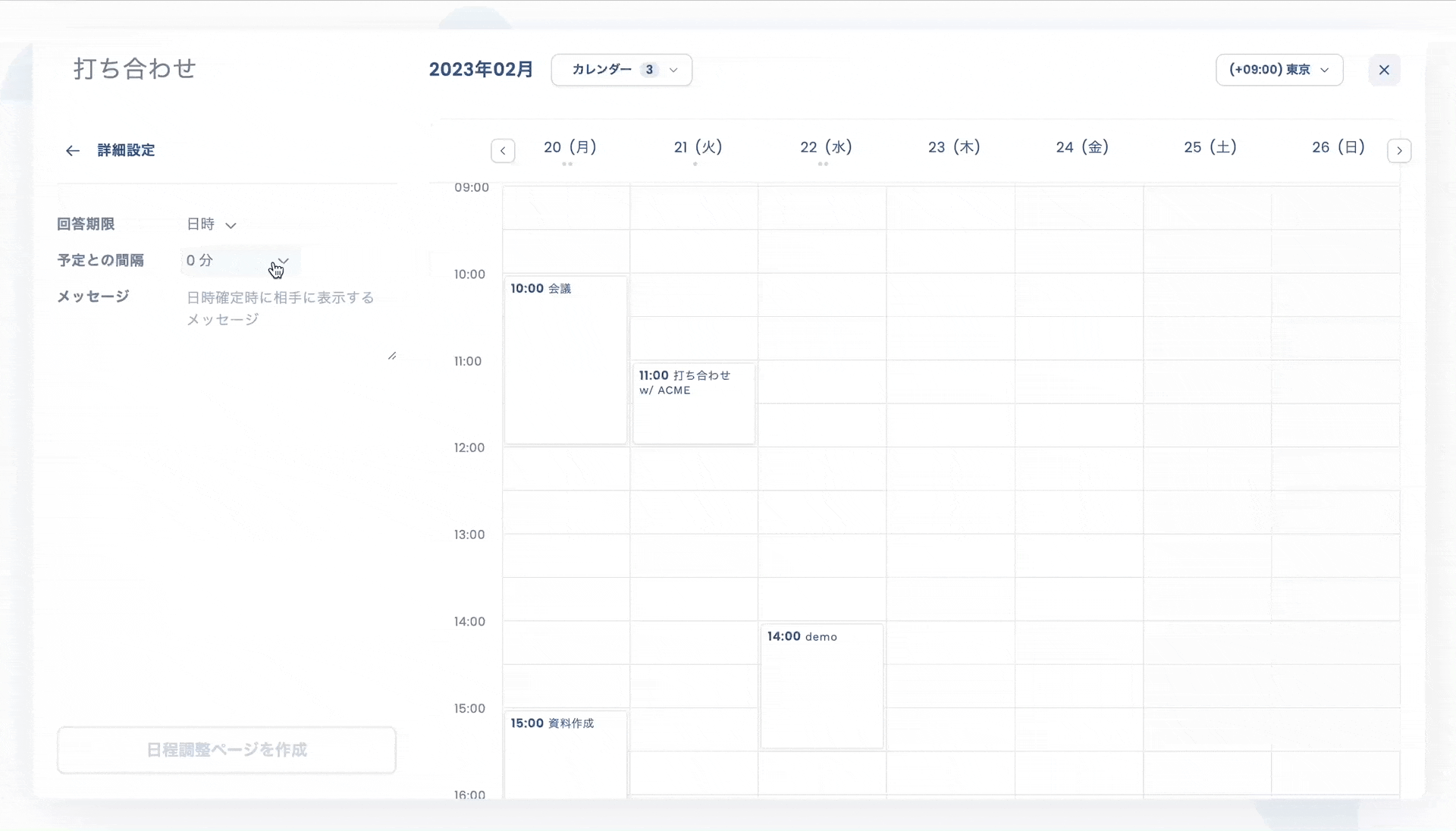Open the 11:00 打ち合わせ w/ ACME event
Viewport: 1456px width, 831px height.
click(694, 403)
